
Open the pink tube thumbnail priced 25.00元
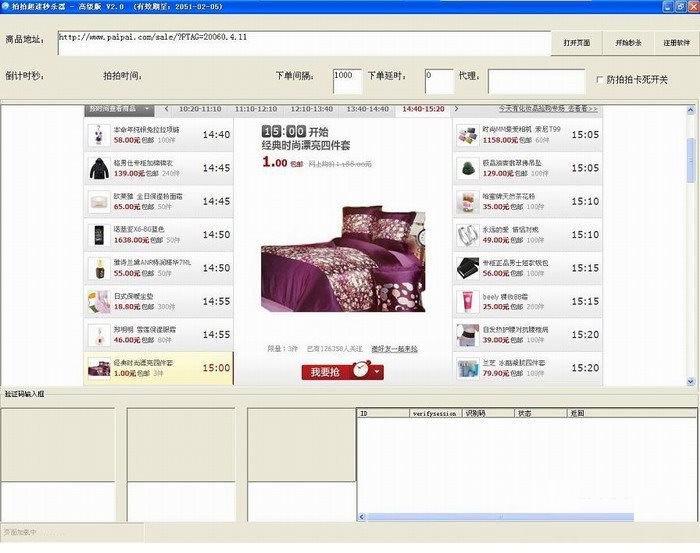tap(467, 302)
